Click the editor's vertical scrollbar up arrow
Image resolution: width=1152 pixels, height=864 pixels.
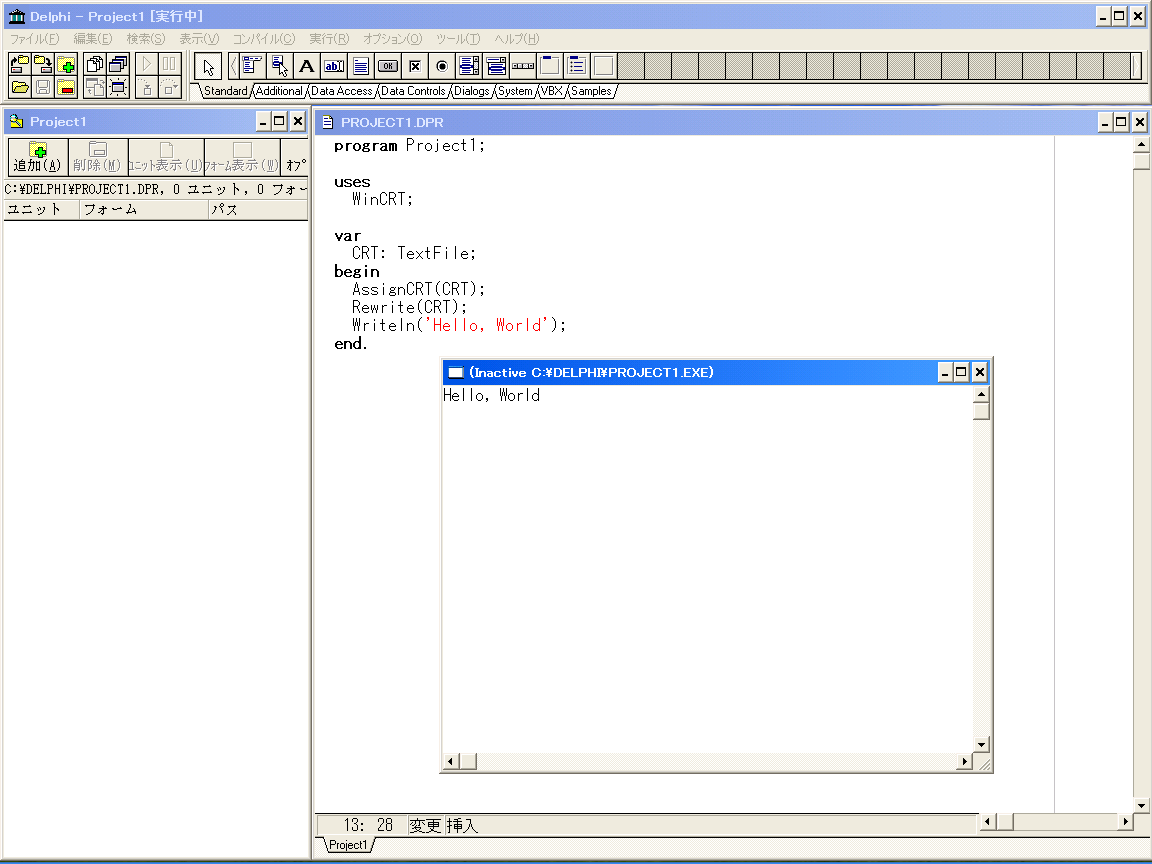(1141, 145)
